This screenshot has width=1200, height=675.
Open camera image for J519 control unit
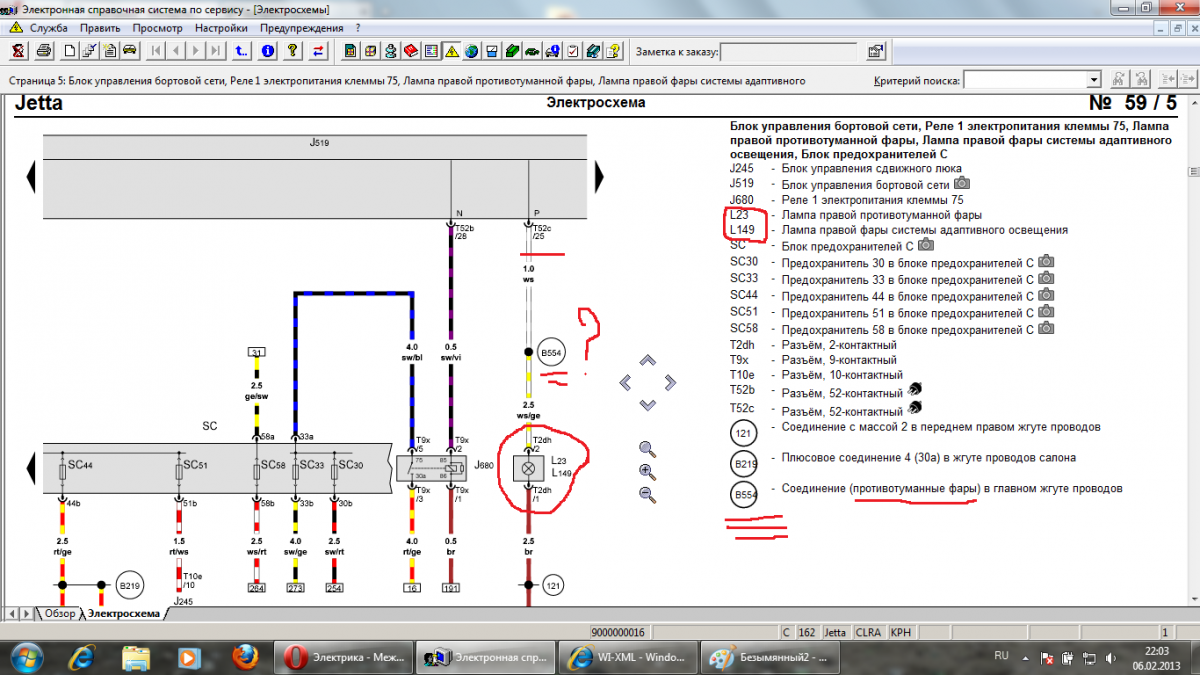click(x=962, y=184)
